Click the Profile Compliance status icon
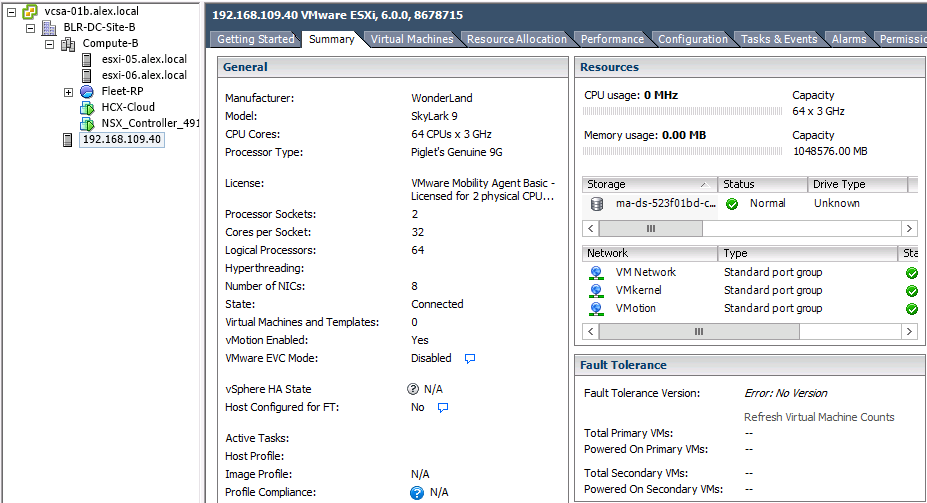 (x=417, y=492)
